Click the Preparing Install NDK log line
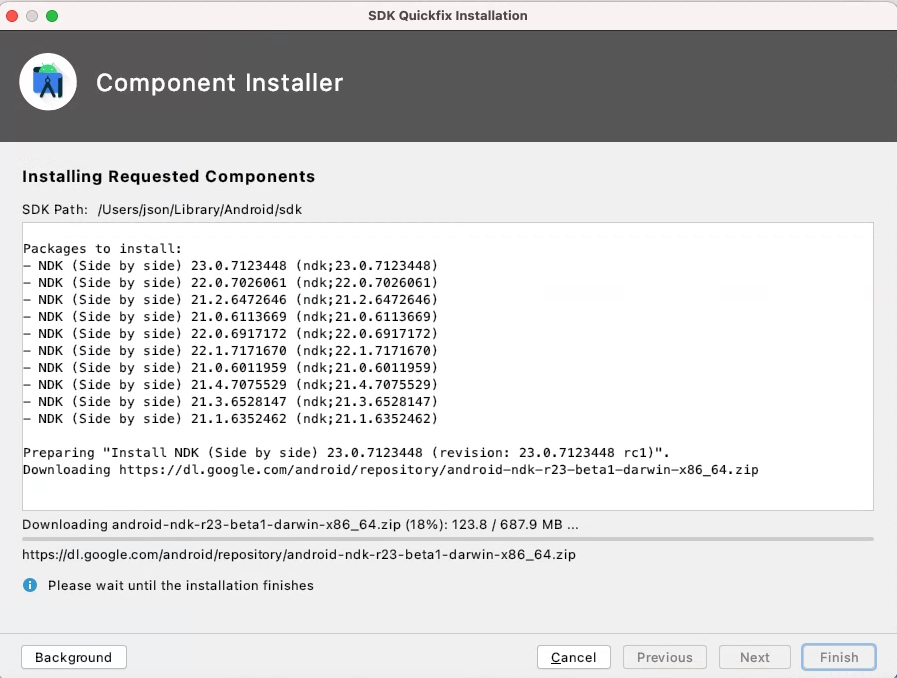 pyautogui.click(x=346, y=453)
